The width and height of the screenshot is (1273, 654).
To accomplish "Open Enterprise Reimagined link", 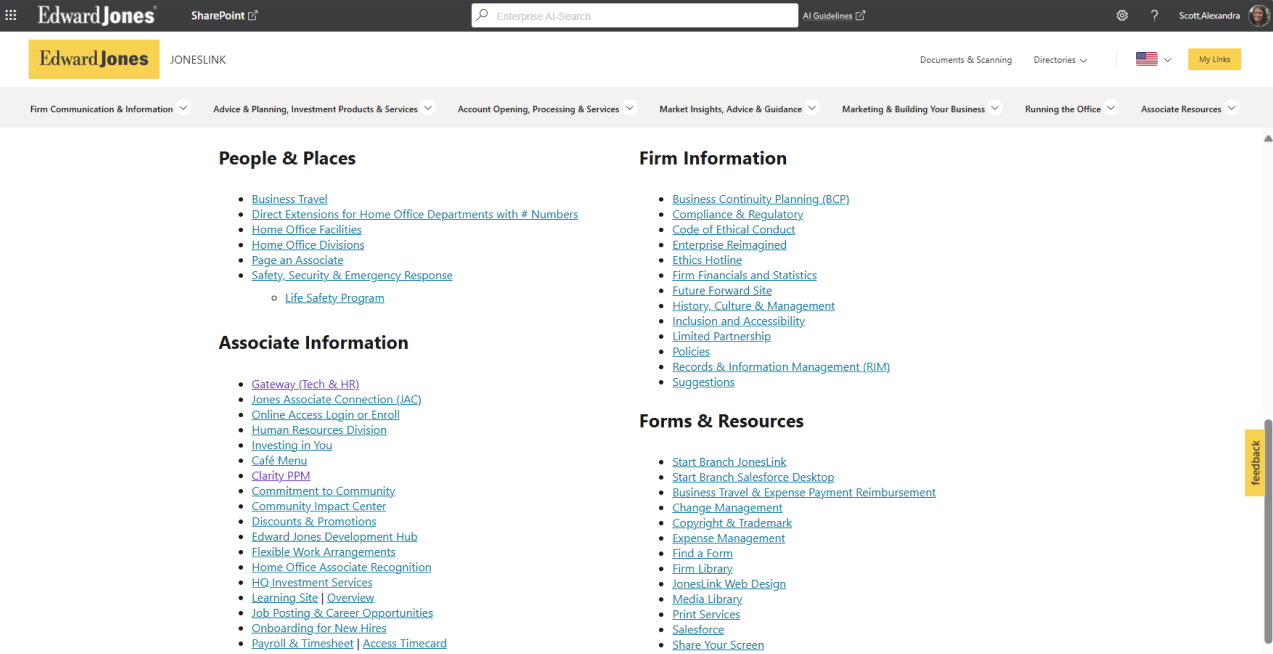I will point(729,245).
